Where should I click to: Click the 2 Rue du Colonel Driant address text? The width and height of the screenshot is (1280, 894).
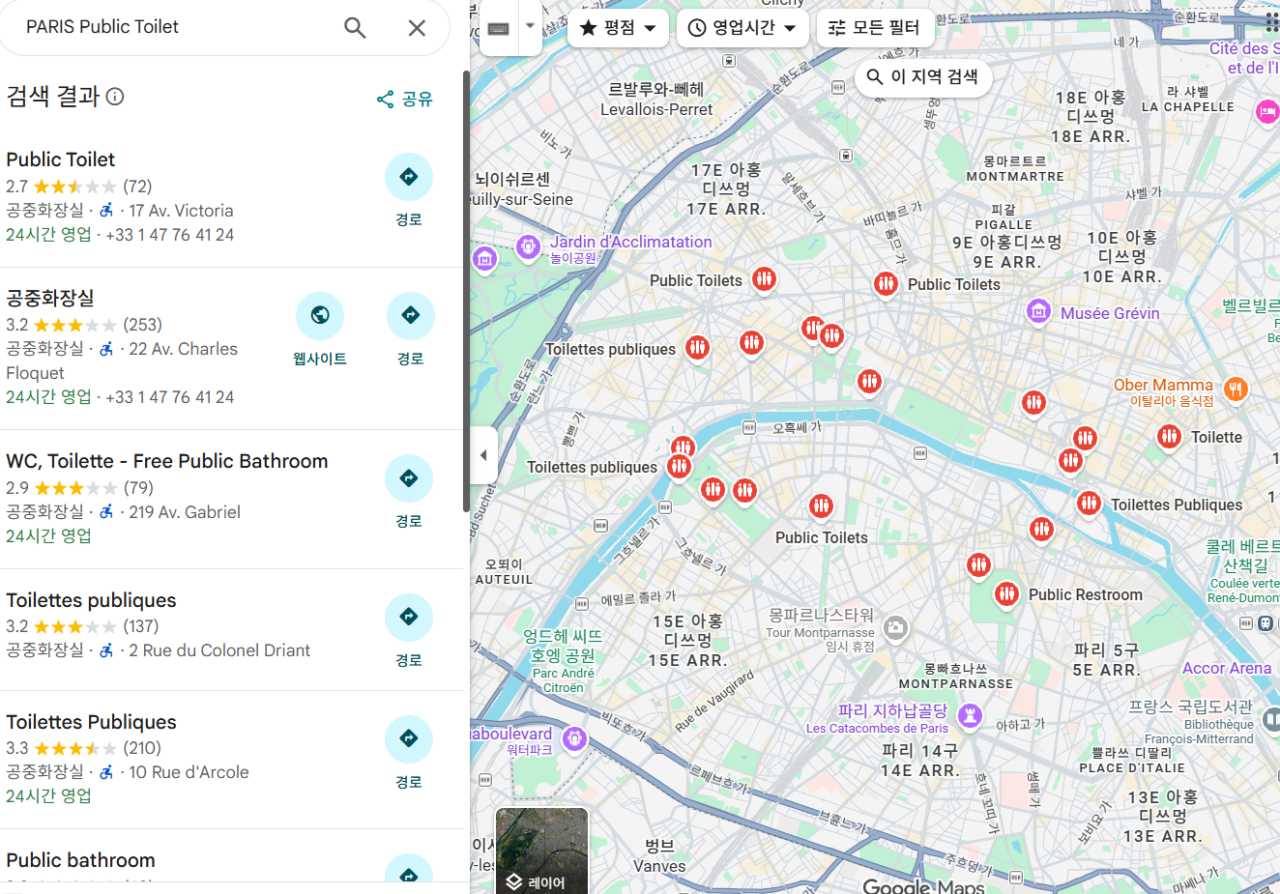click(x=220, y=651)
